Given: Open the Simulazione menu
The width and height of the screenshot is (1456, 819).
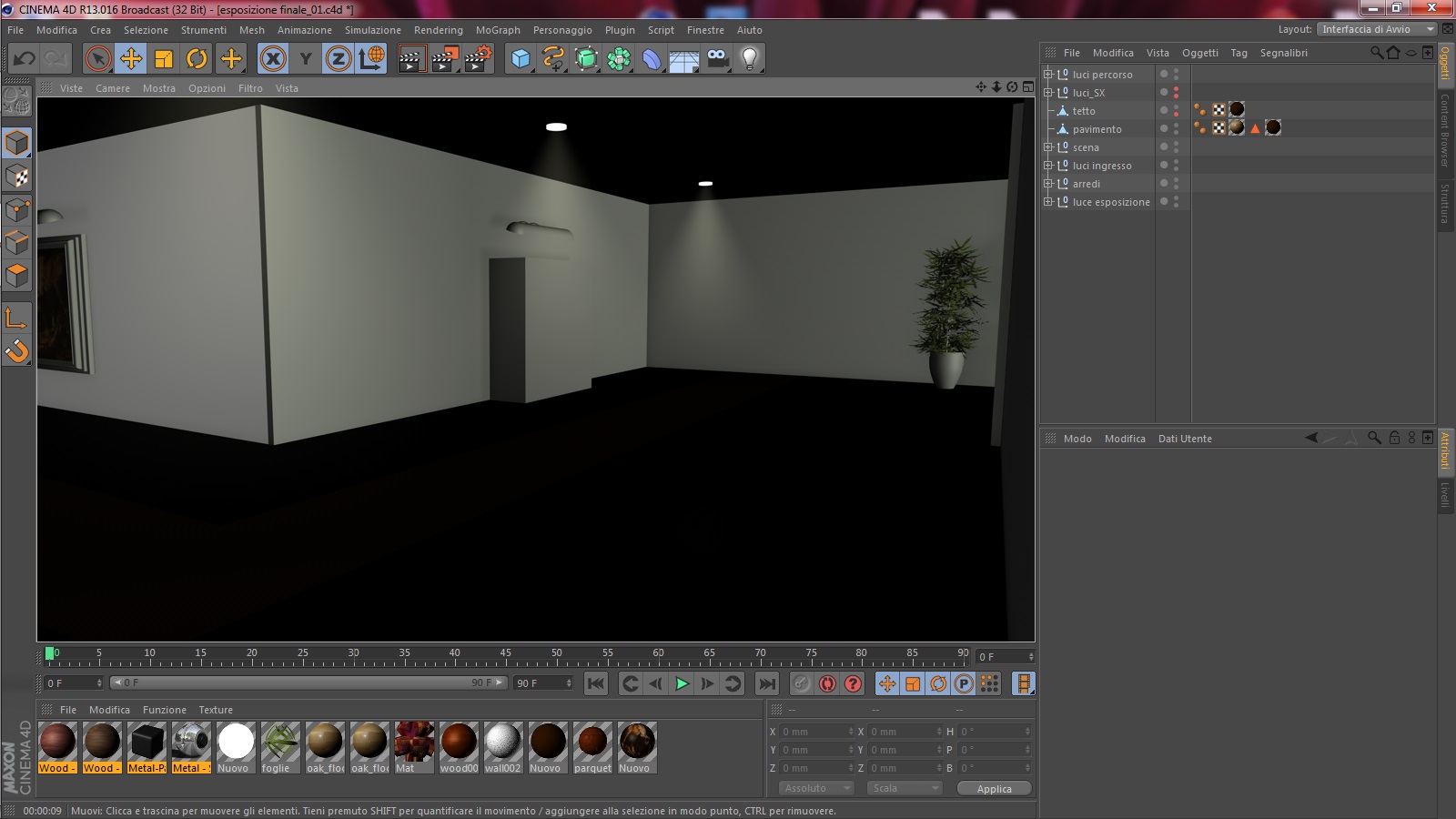Looking at the screenshot, I should [373, 30].
